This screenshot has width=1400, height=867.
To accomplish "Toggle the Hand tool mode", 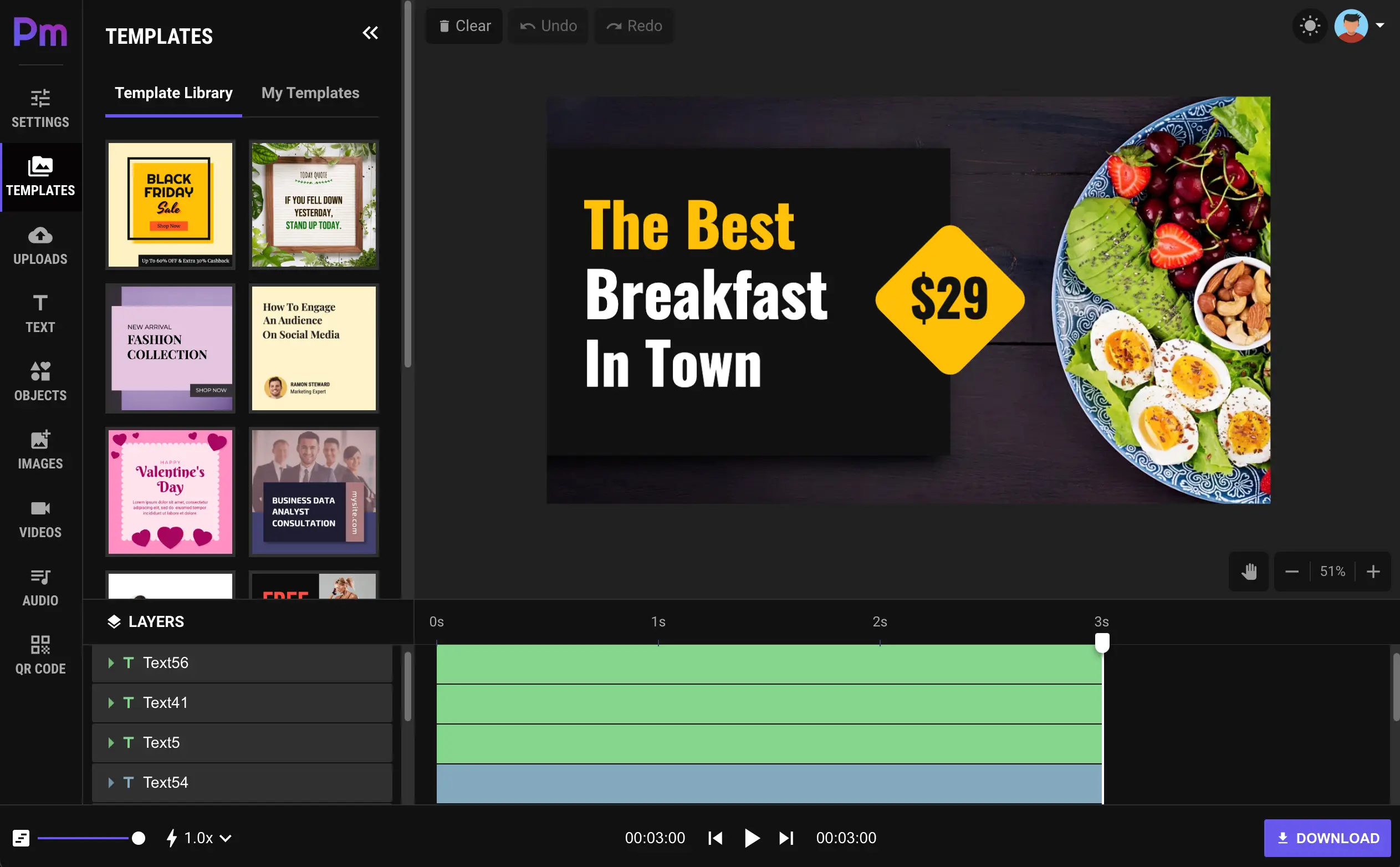I will point(1250,571).
